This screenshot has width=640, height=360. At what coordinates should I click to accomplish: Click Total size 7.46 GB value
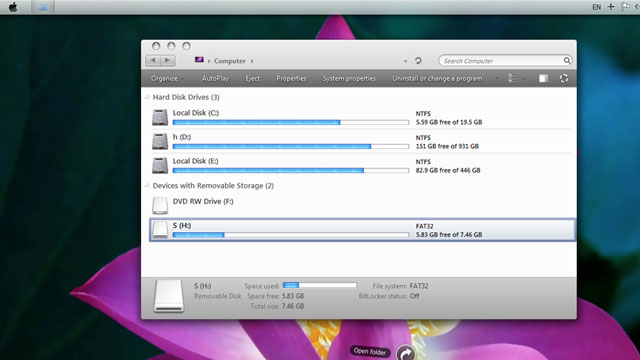(293, 306)
